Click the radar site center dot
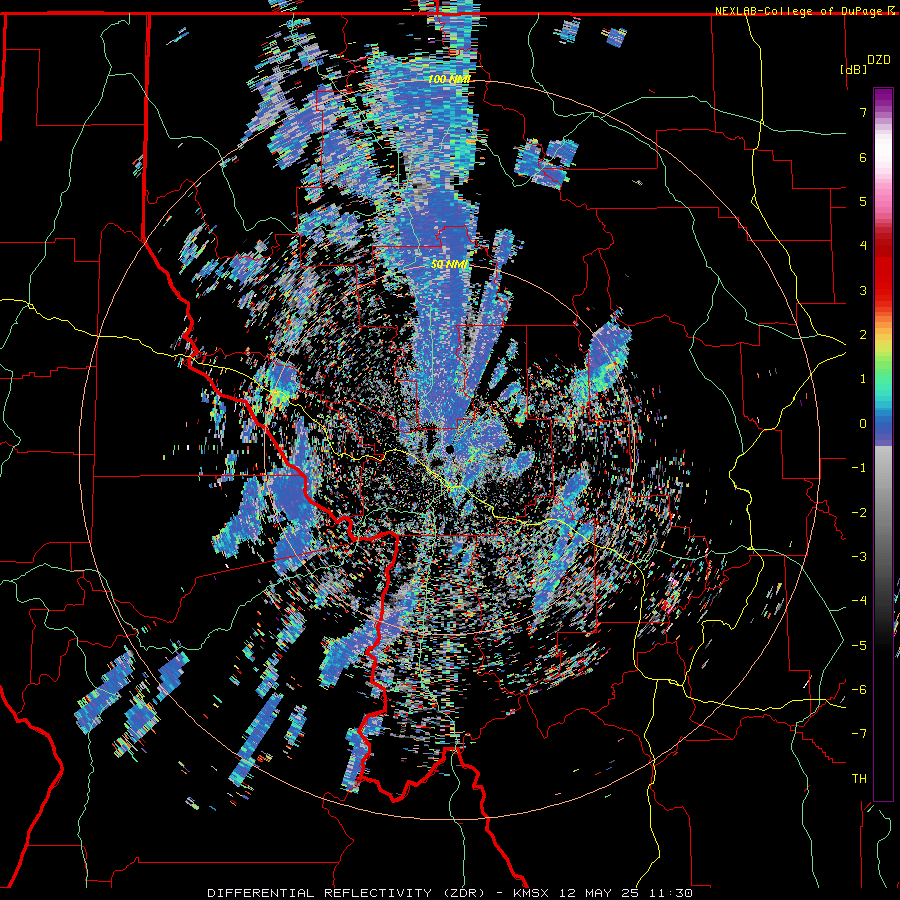This screenshot has height=900, width=900. 450,449
